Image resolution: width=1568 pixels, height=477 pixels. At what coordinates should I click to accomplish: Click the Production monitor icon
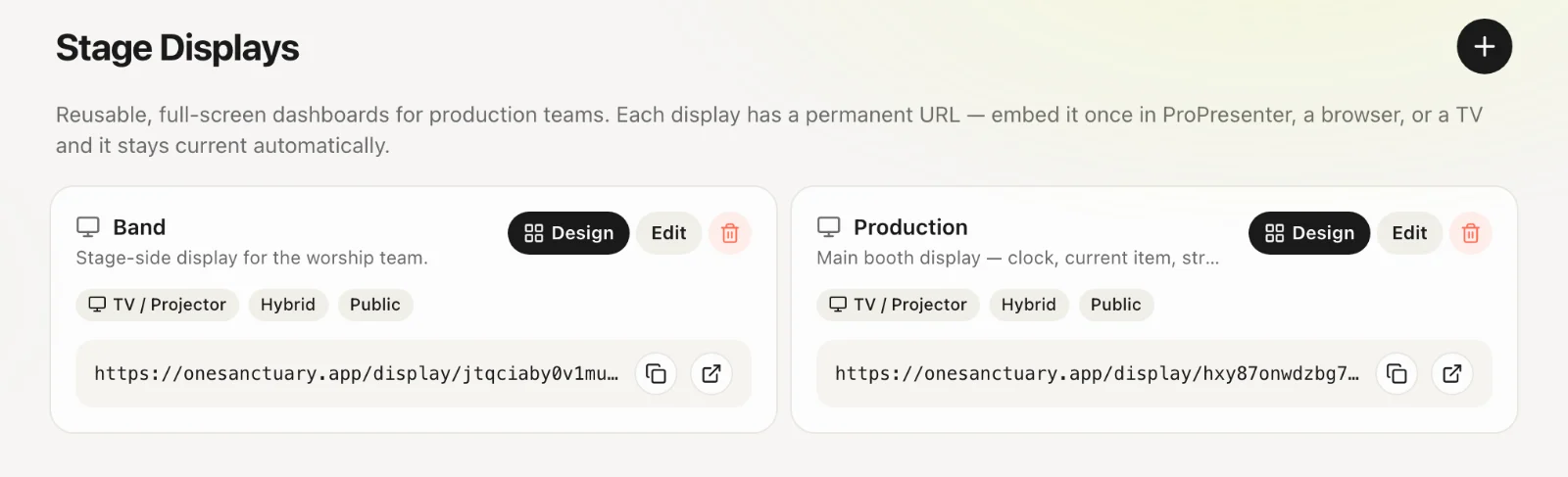point(829,227)
